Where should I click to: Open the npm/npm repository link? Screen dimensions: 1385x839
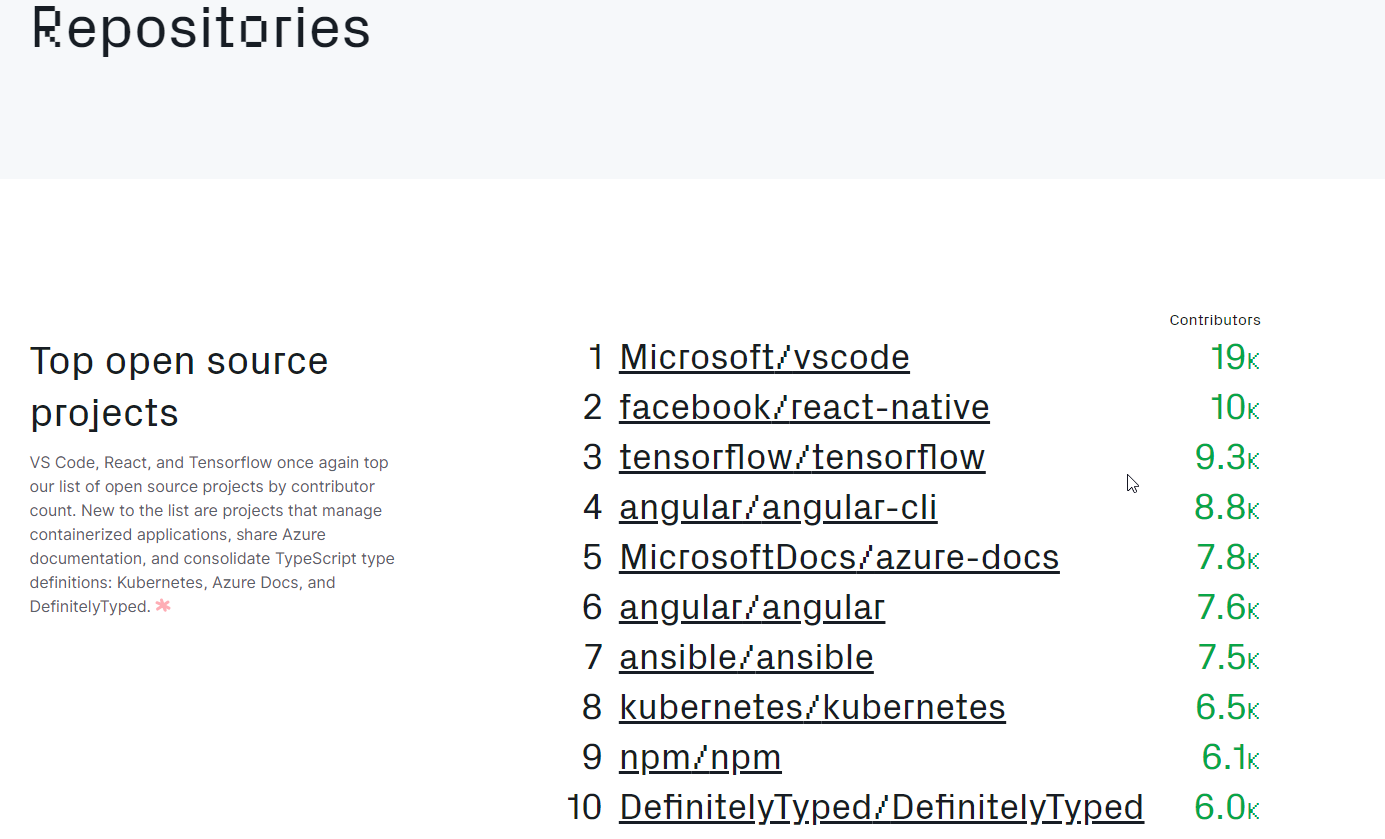[x=700, y=757]
